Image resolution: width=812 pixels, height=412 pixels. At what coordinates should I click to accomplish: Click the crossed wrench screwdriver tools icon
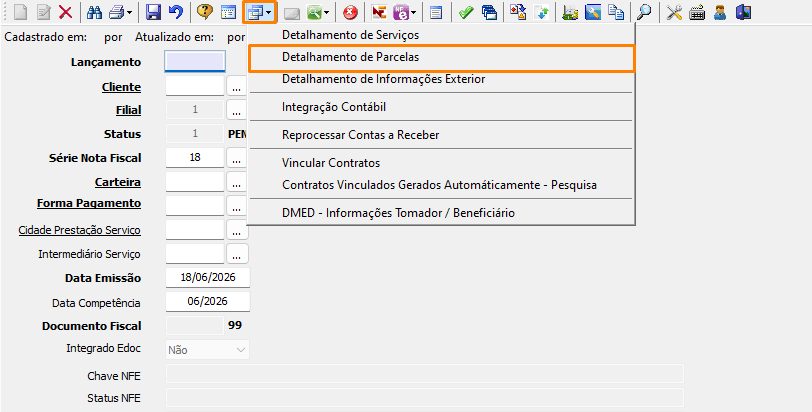coord(674,12)
